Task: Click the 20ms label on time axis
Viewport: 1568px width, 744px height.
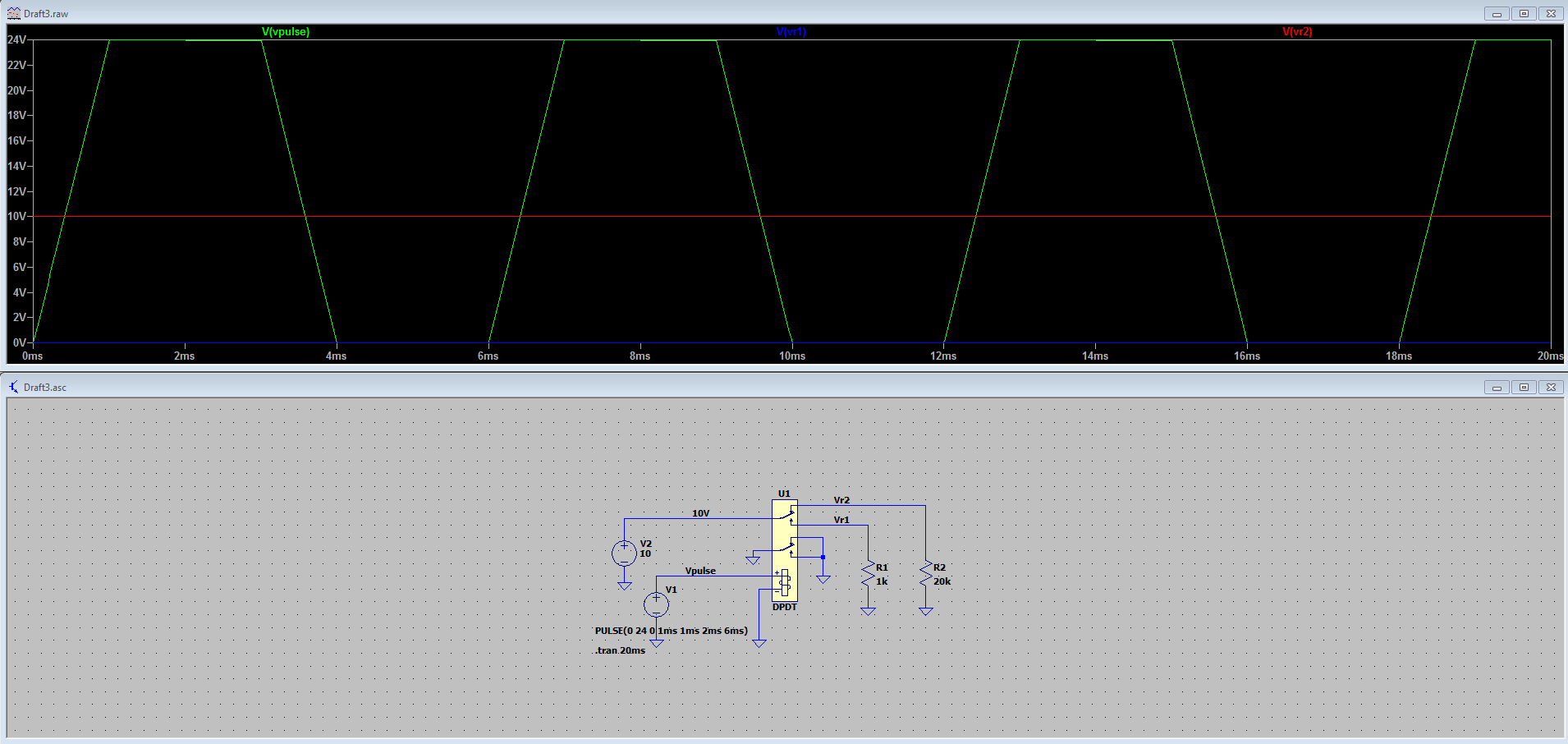Action: click(x=1550, y=356)
